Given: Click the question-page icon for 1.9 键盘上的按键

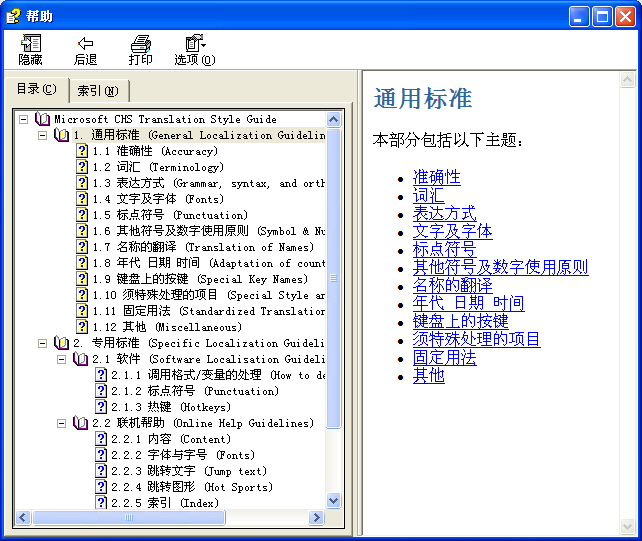Looking at the screenshot, I should click(x=82, y=279).
